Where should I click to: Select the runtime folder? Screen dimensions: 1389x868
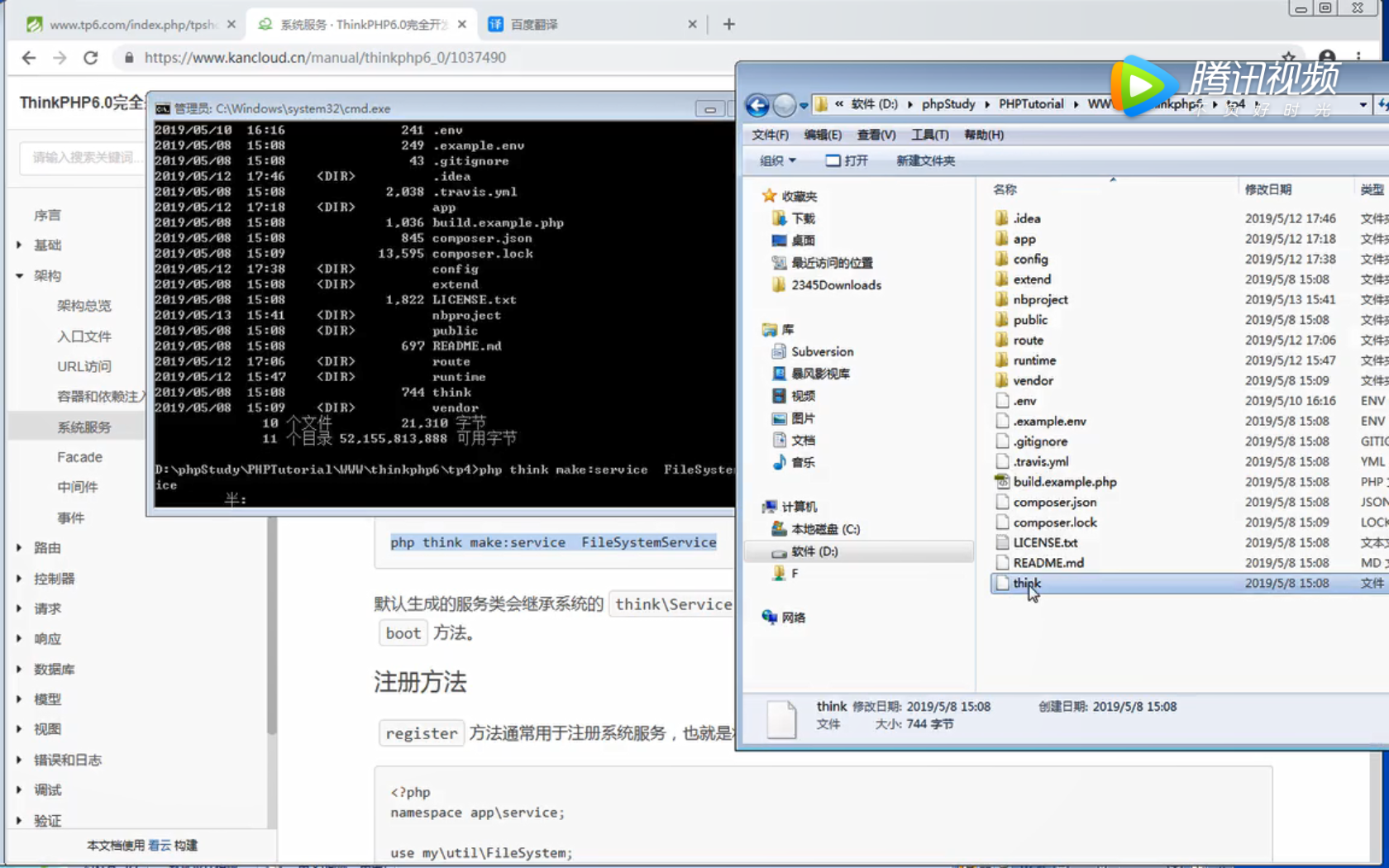point(1034,360)
